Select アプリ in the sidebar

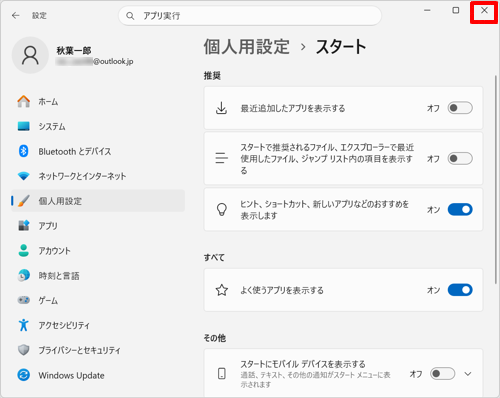(x=98, y=226)
